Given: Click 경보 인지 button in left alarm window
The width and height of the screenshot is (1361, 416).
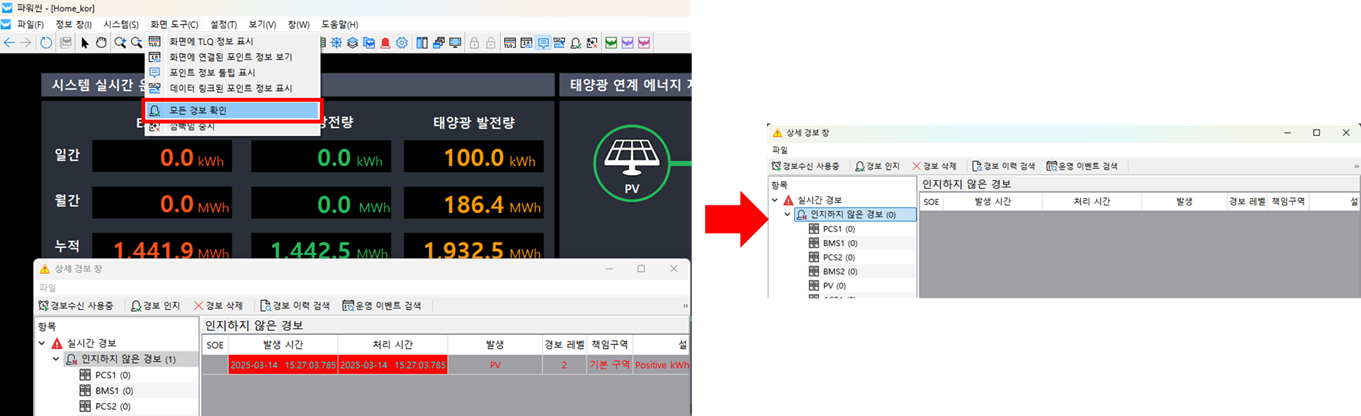Looking at the screenshot, I should 156,305.
